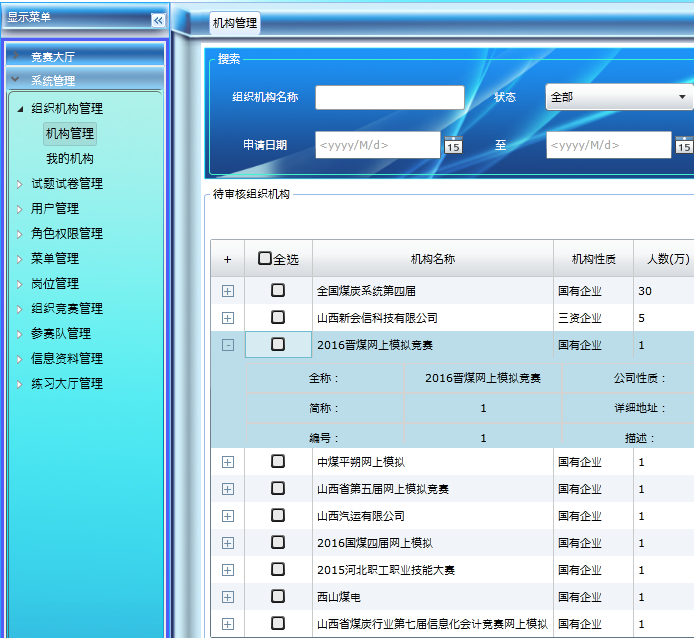Switch to the 机构管理 tab
The height and width of the screenshot is (638, 694).
(x=235, y=23)
